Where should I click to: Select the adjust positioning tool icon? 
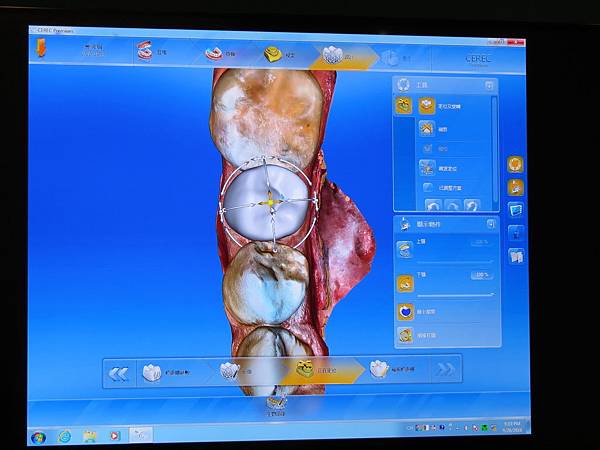click(426, 168)
